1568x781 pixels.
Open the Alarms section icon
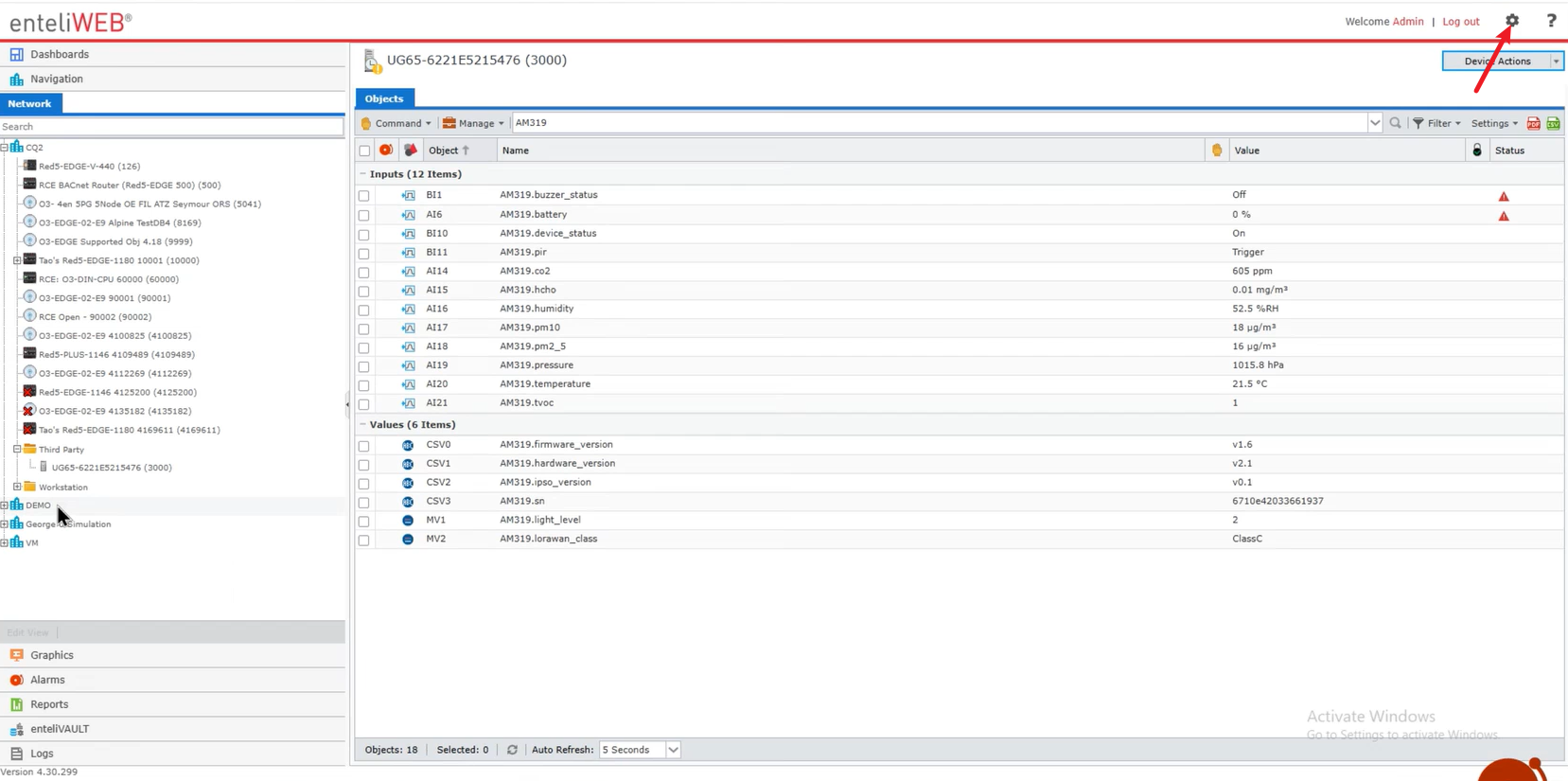click(16, 680)
